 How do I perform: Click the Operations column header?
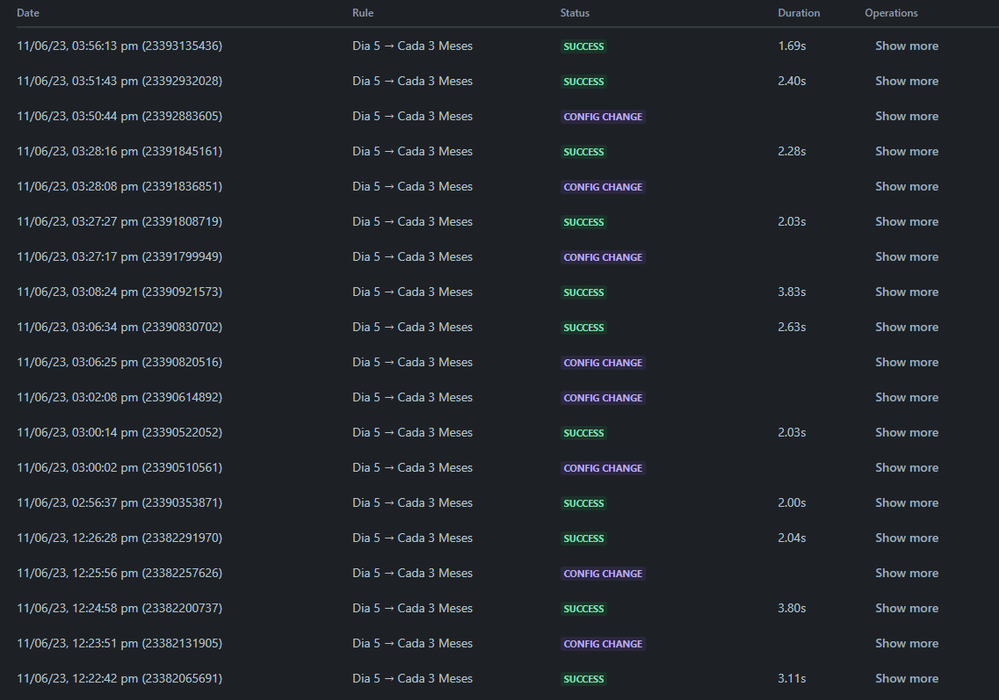891,13
